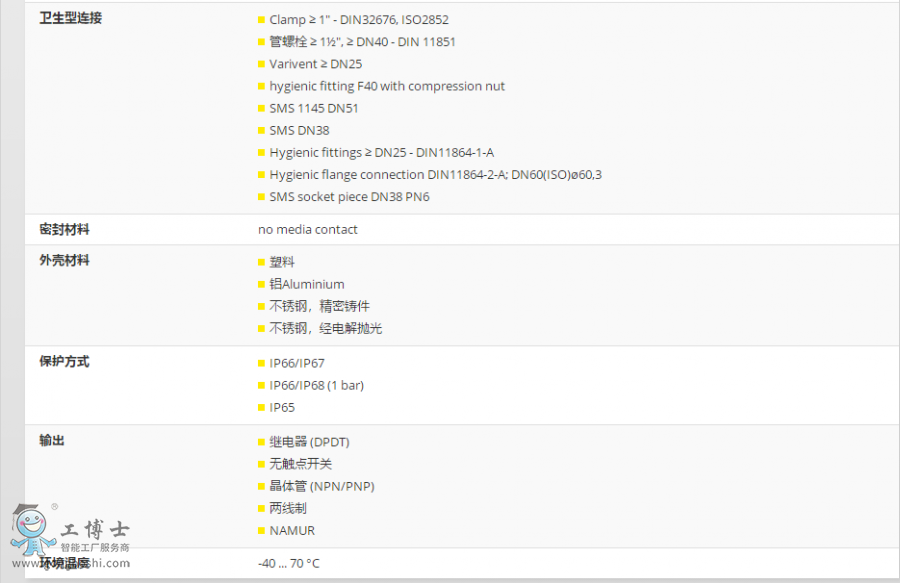Click the yellow bullet next to Varivent ≥ DN25
Viewport: 900px width, 583px height.
pyautogui.click(x=262, y=64)
